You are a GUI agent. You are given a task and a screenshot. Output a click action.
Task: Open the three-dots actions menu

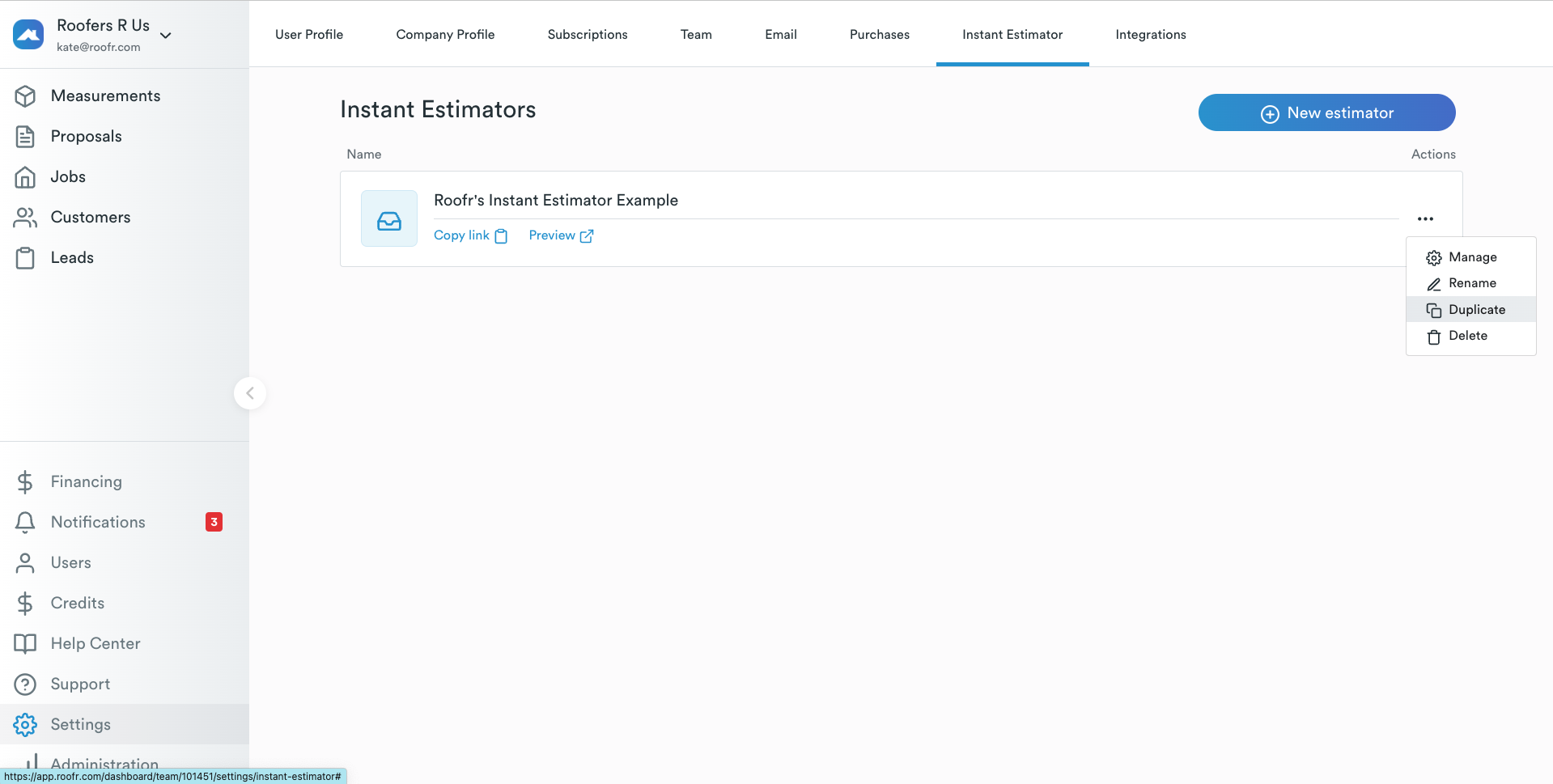[1425, 218]
